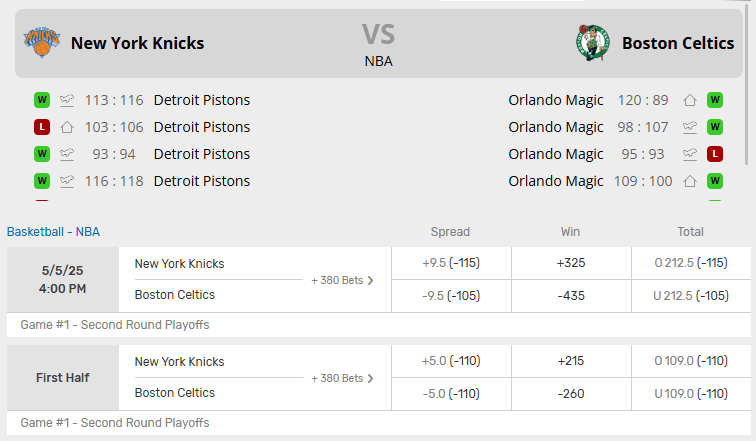Click the Total column header
This screenshot has width=756, height=441.
690,232
